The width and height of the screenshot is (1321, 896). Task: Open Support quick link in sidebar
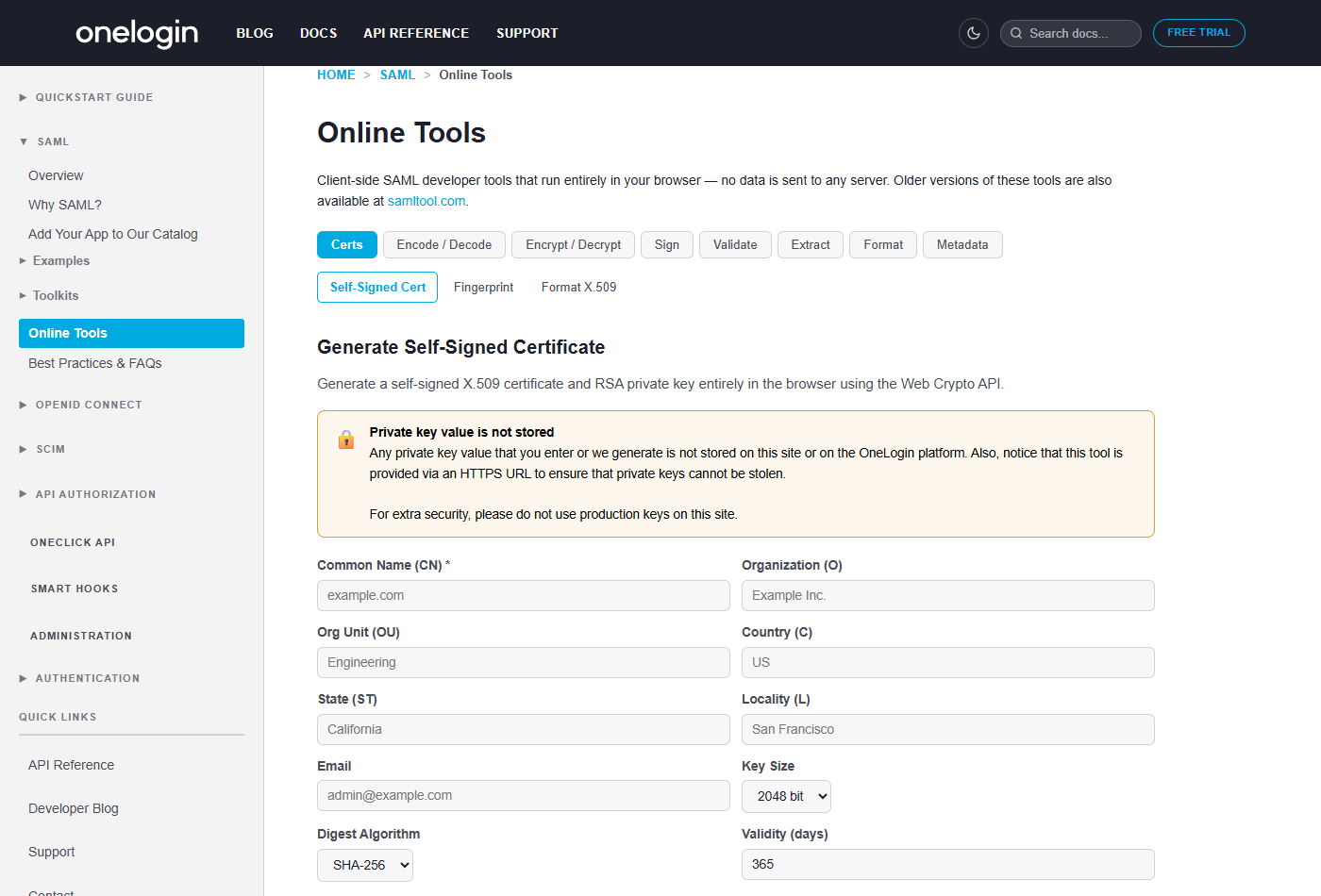pos(52,852)
